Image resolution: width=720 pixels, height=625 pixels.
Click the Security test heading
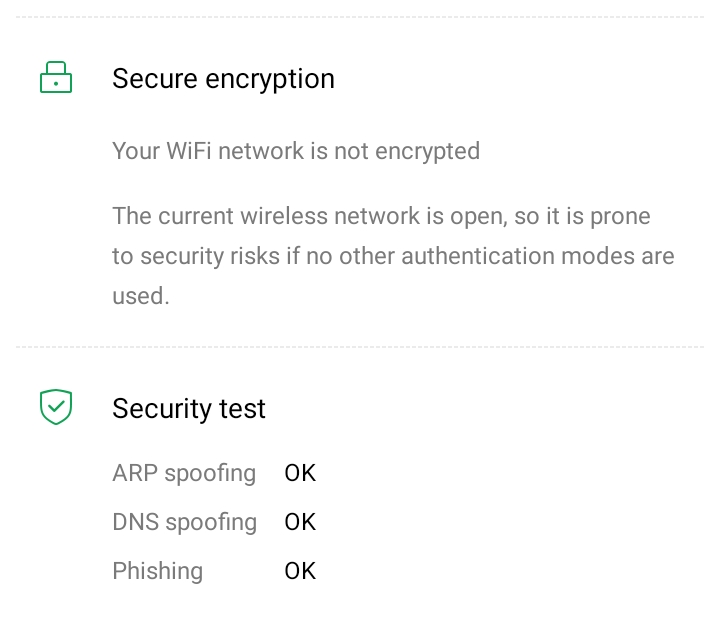pyautogui.click(x=189, y=408)
